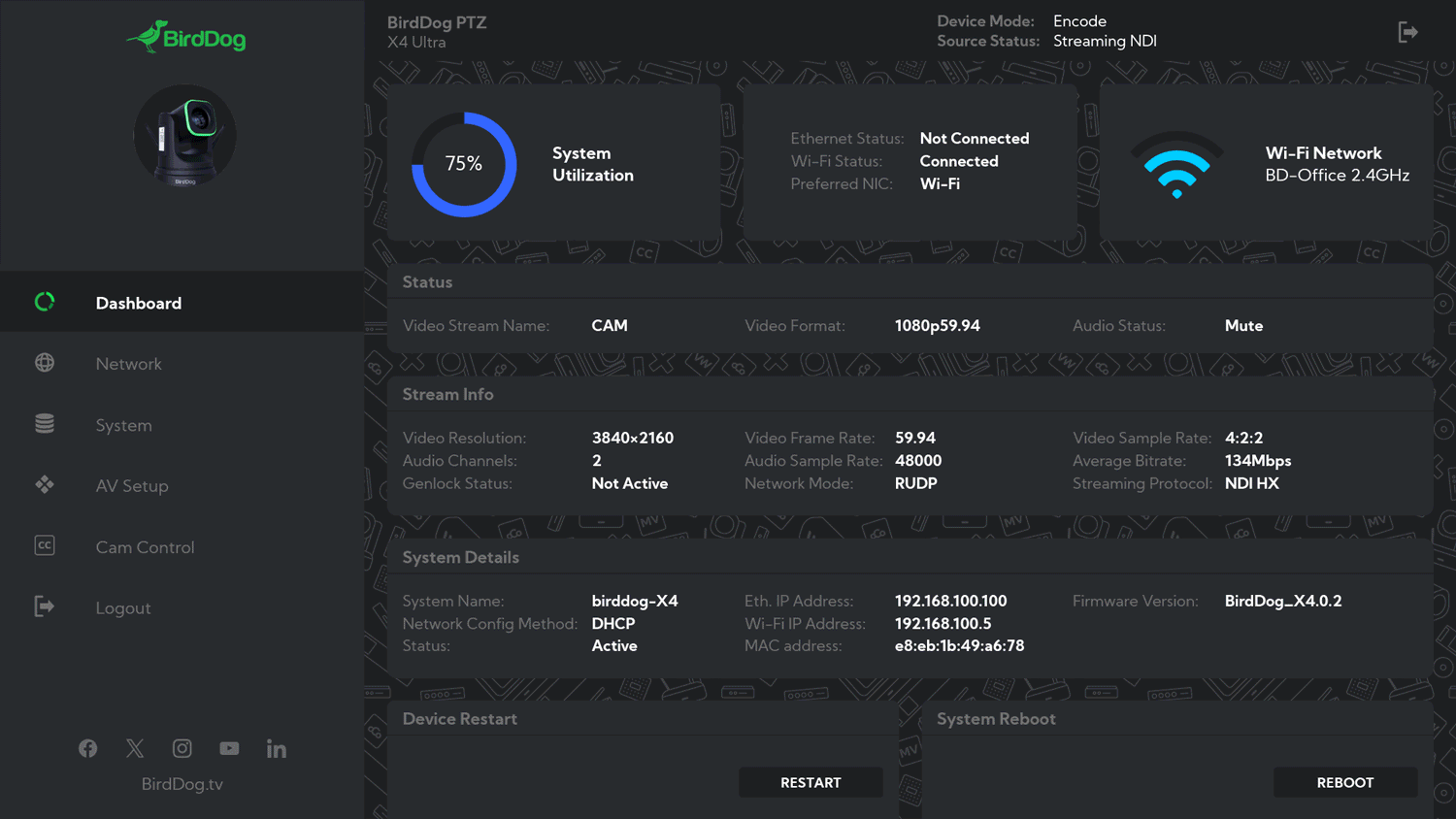The width and height of the screenshot is (1456, 819).
Task: Open the System menu item
Action: (182, 425)
